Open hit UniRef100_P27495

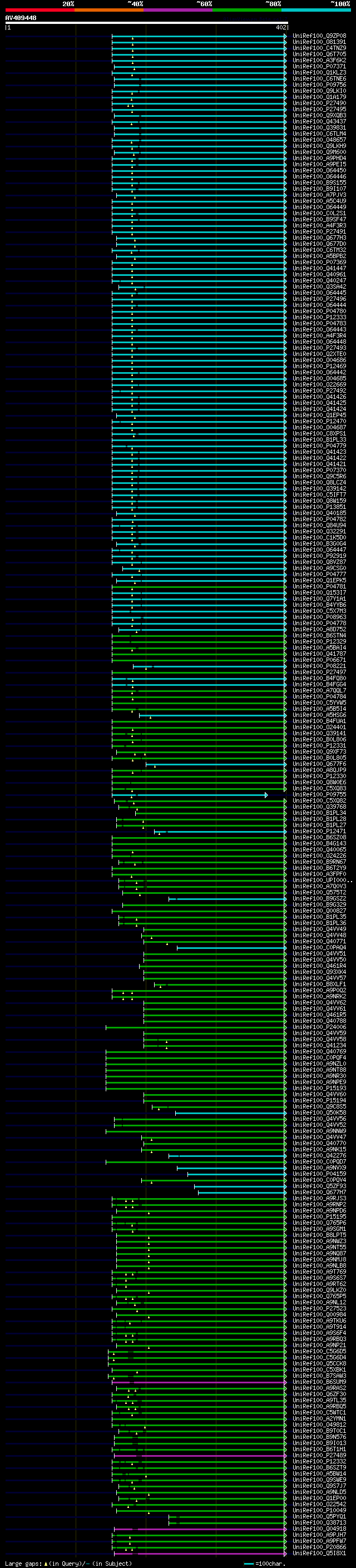point(319,110)
